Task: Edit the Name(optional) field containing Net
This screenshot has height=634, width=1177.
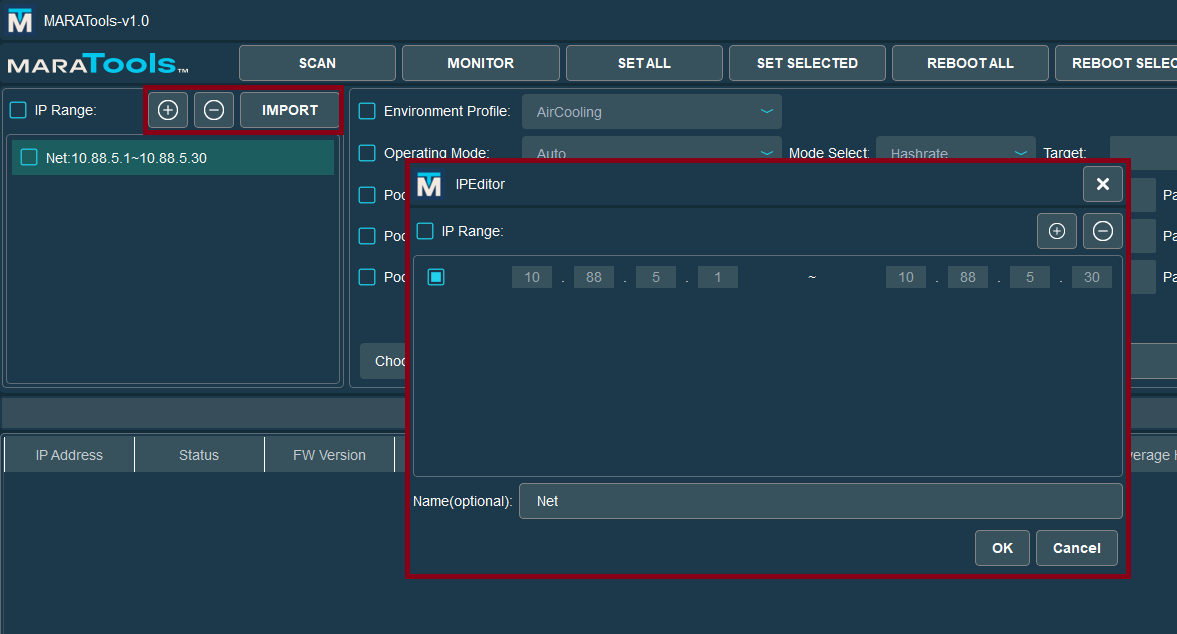Action: point(820,501)
